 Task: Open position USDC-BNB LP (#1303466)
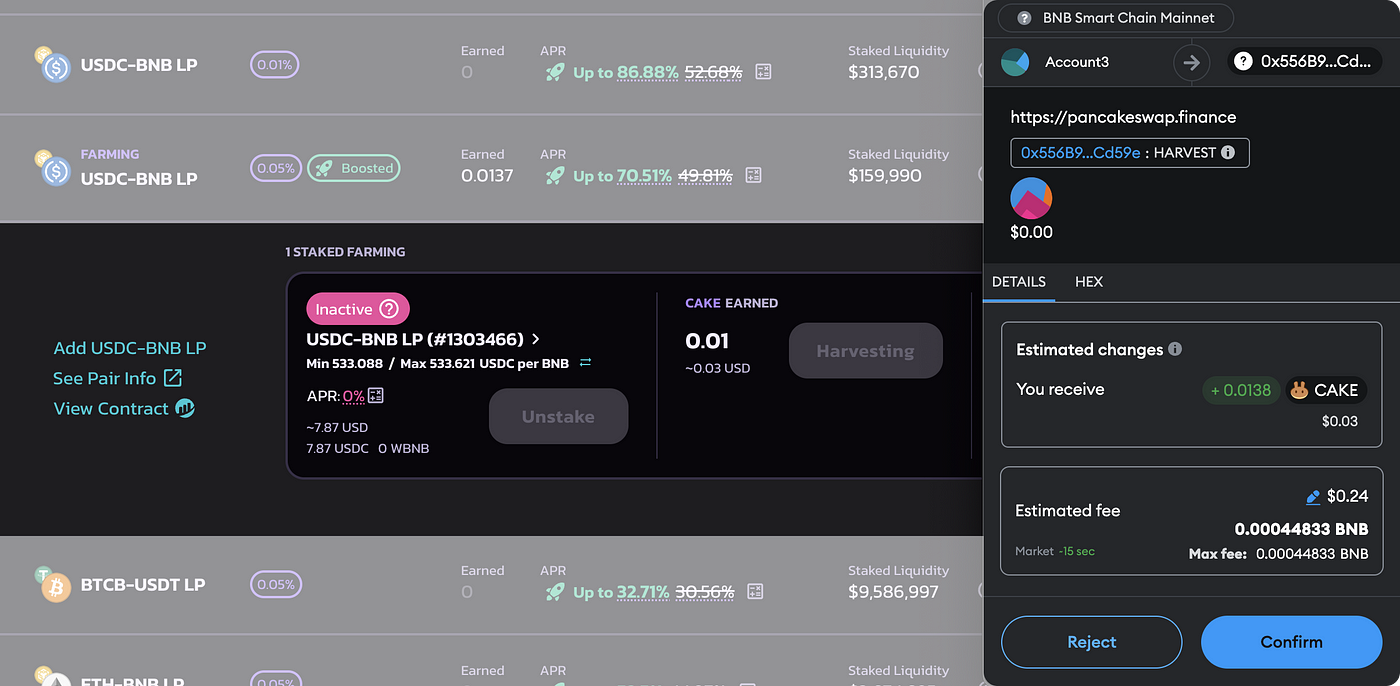(x=423, y=339)
